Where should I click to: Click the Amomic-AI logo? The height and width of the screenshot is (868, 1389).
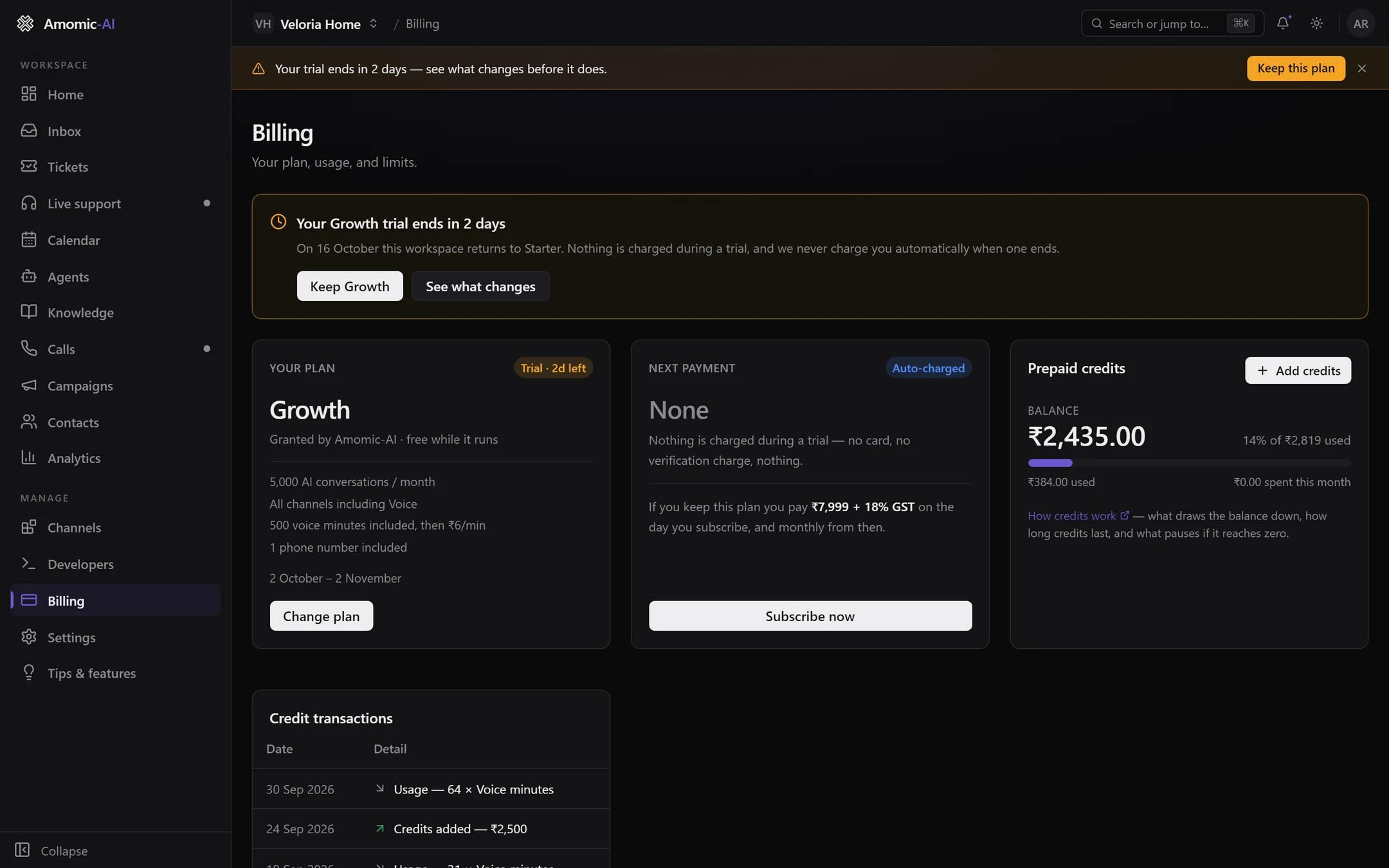tap(65, 23)
